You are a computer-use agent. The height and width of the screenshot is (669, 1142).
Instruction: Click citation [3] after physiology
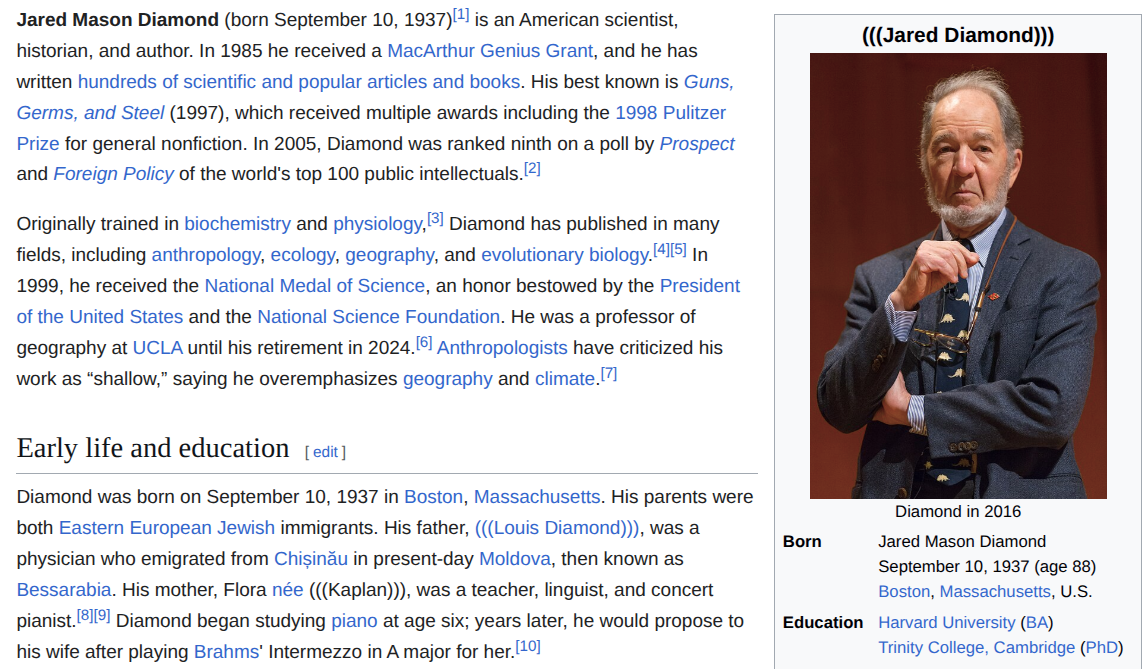pos(435,218)
